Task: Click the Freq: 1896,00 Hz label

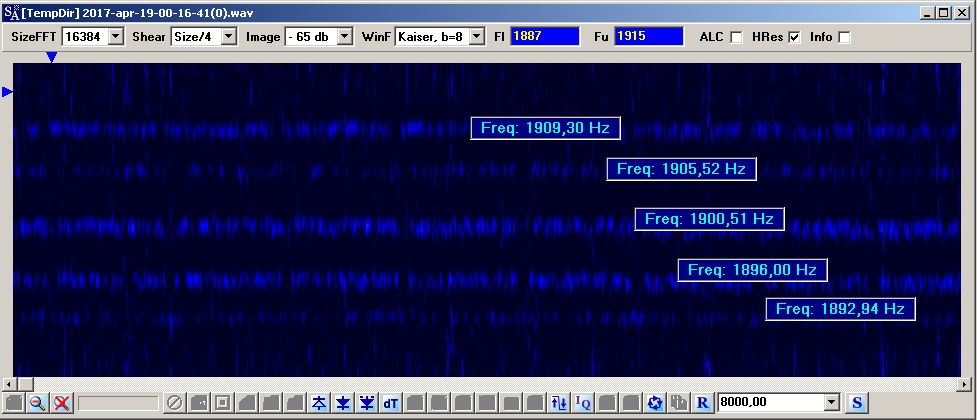Action: [752, 270]
